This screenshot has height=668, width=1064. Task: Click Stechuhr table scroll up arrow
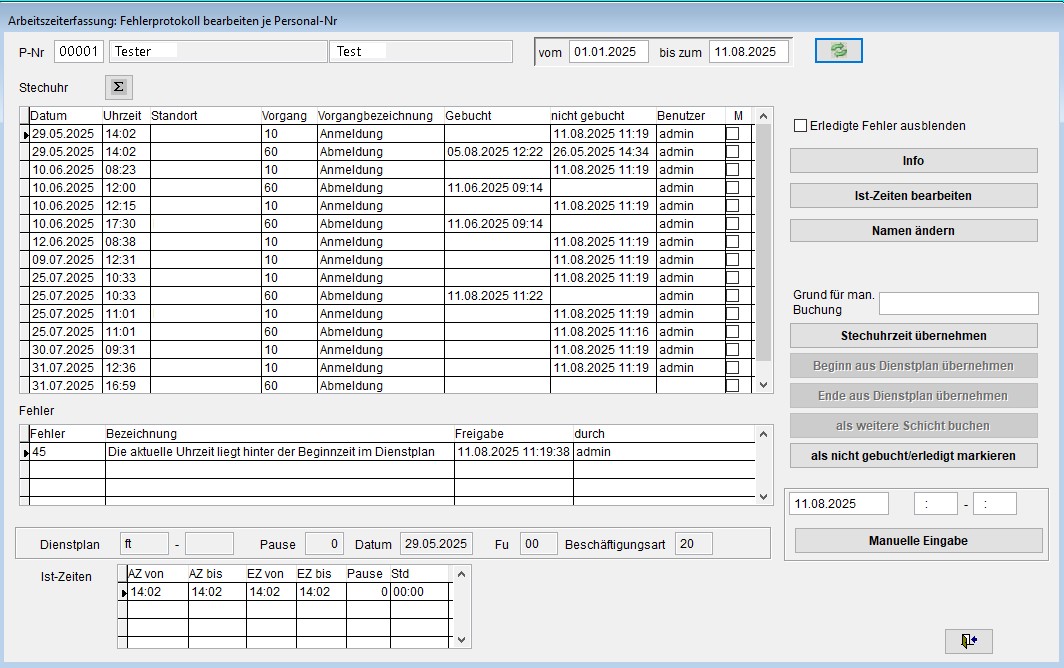coord(763,116)
